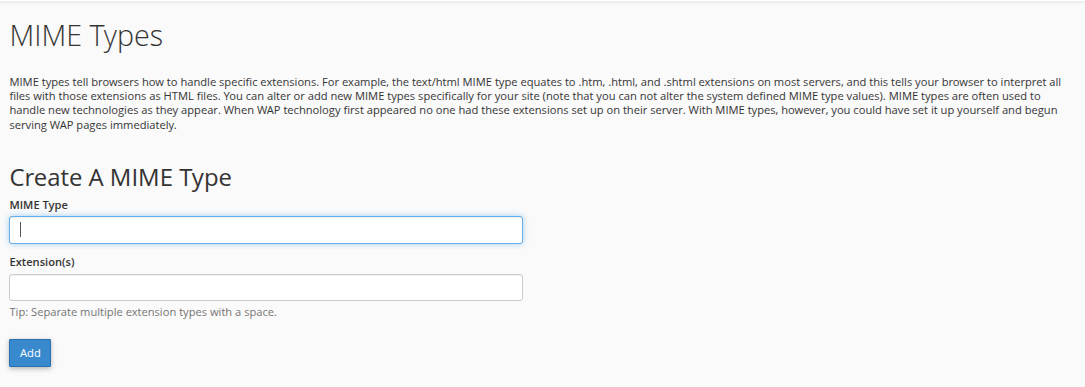Click the blinking cursor in MIME Type box
The height and width of the screenshot is (387, 1085).
(21, 230)
